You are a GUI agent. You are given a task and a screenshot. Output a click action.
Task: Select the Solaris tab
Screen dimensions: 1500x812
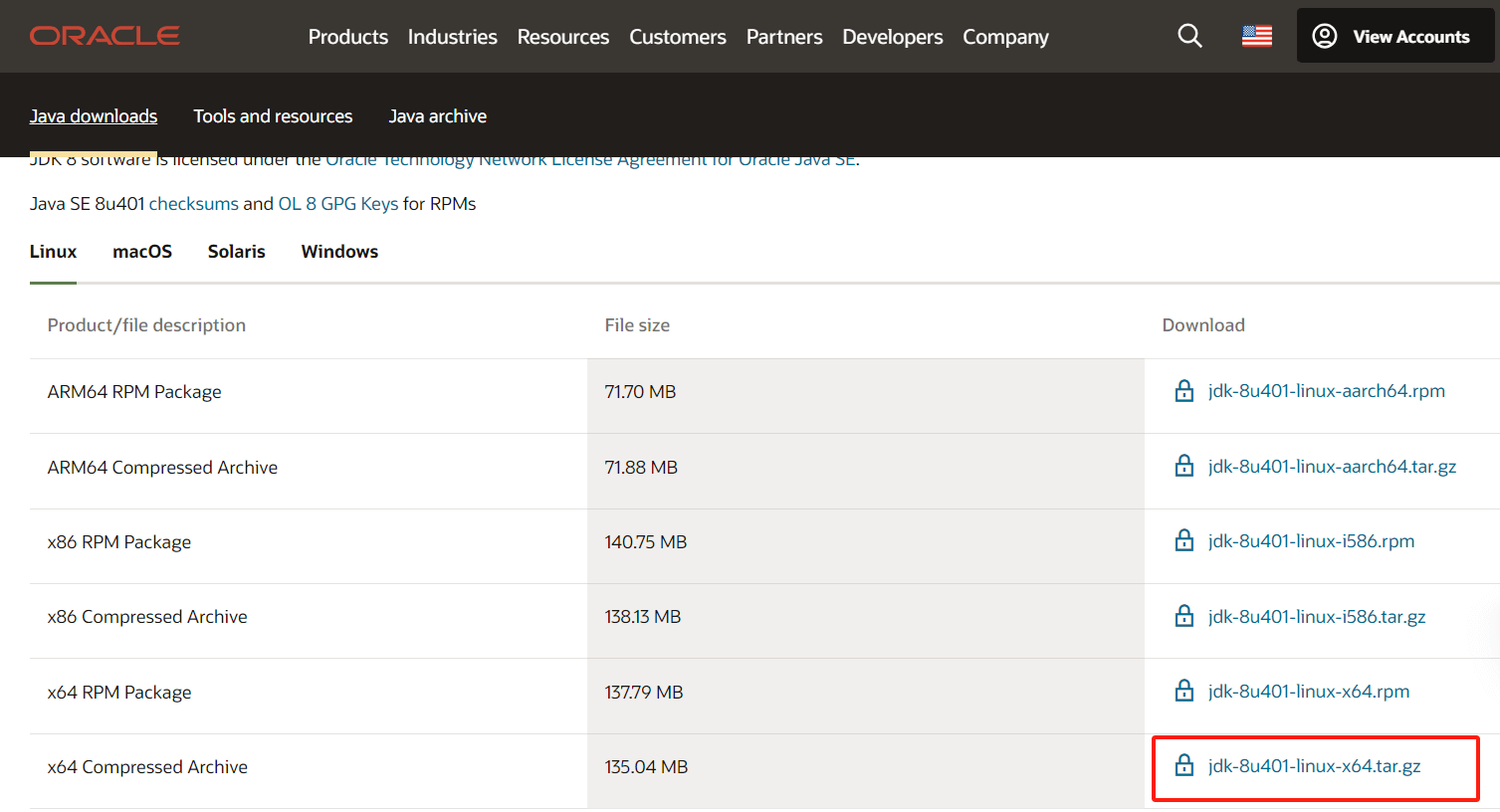click(236, 252)
